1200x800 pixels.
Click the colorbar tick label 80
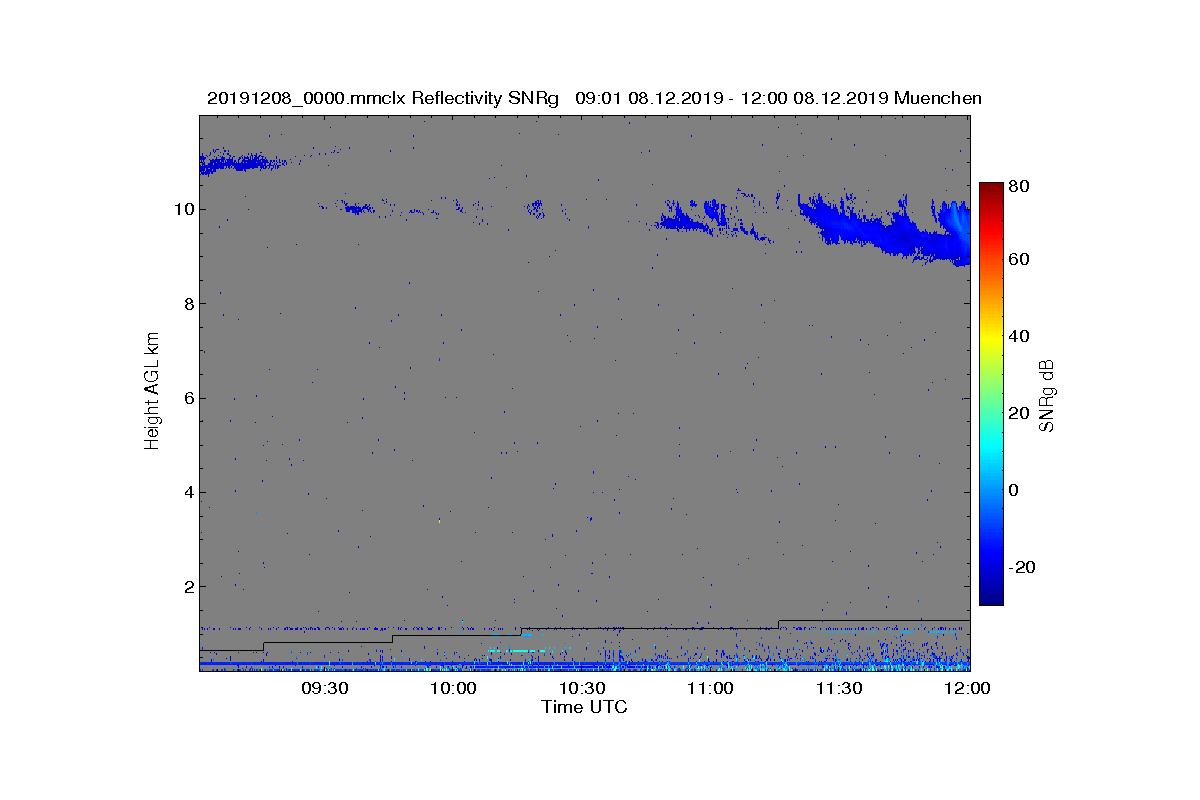1021,186
